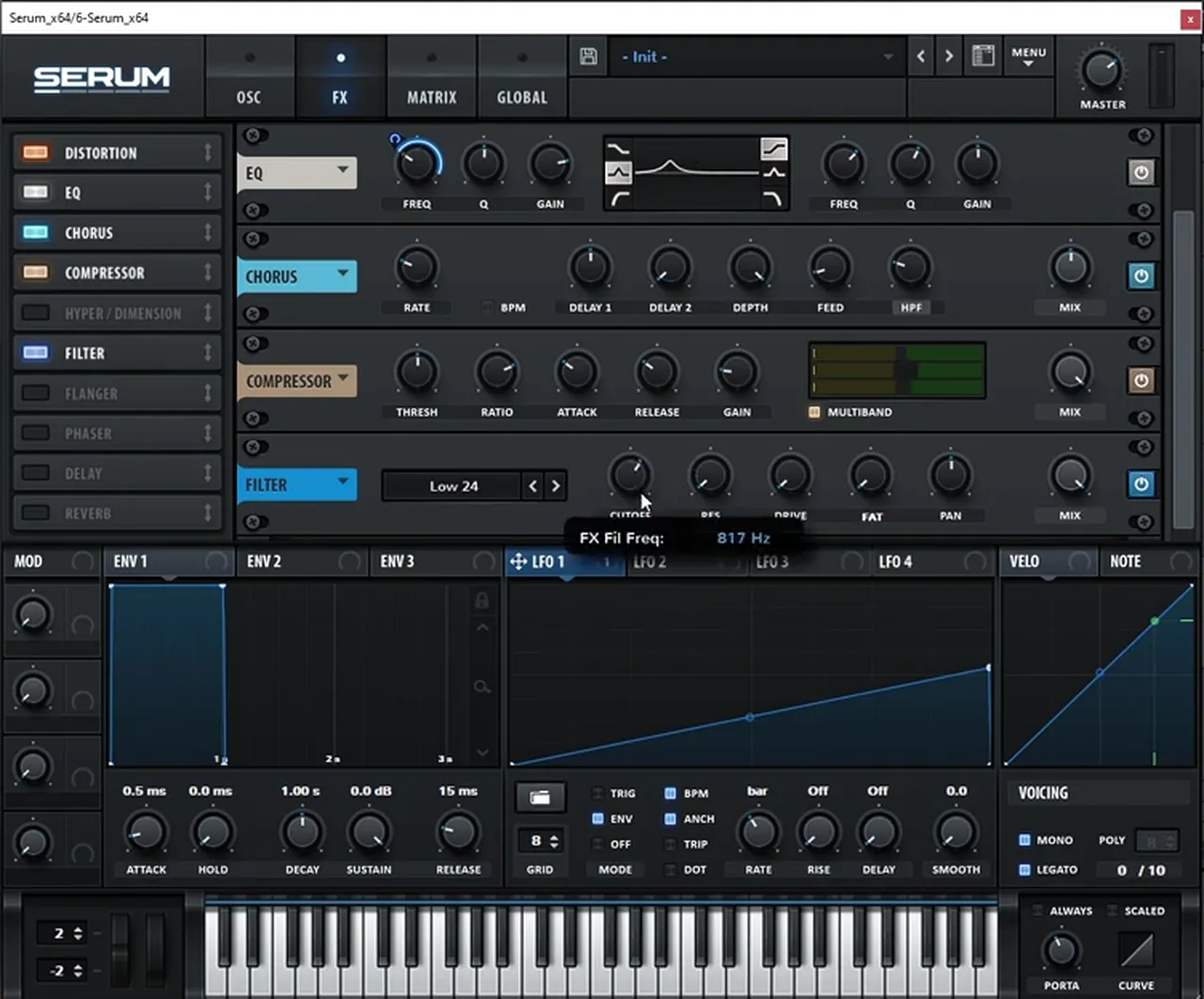Click the envelope lock icon
The image size is (1204, 999).
point(482,599)
